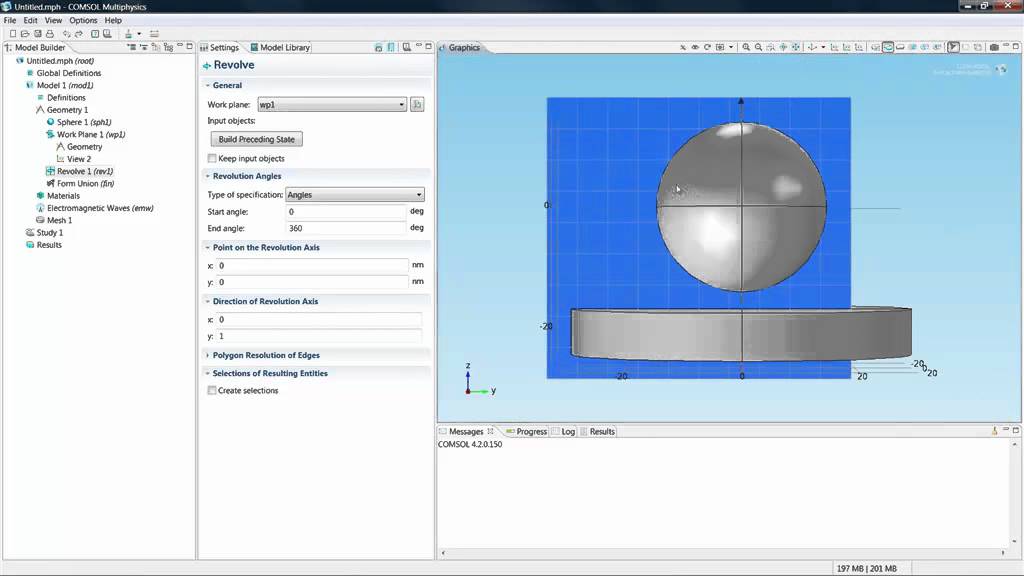
Task: Switch to Log tab
Action: (564, 432)
